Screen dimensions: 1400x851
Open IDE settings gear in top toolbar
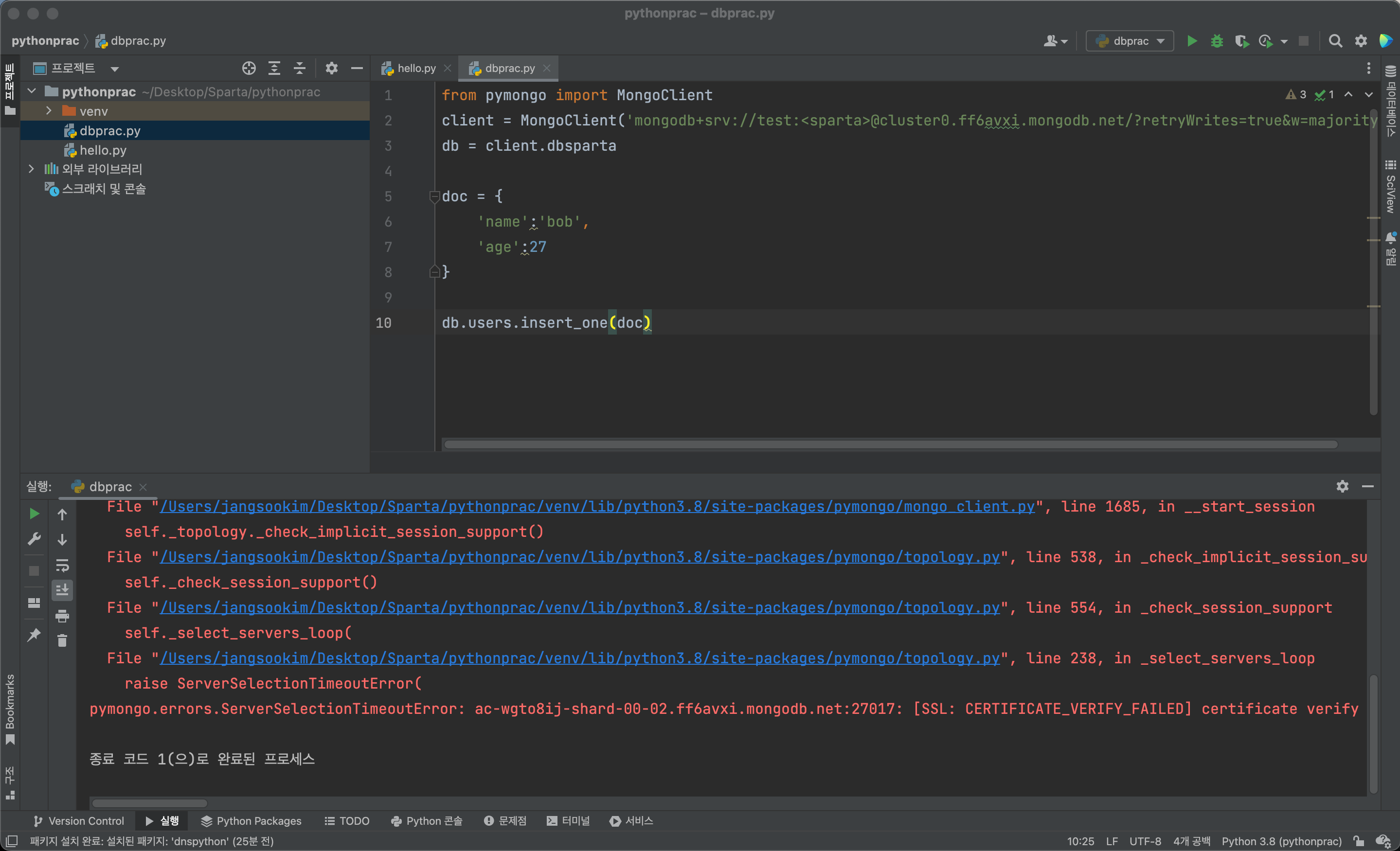pyautogui.click(x=1361, y=41)
